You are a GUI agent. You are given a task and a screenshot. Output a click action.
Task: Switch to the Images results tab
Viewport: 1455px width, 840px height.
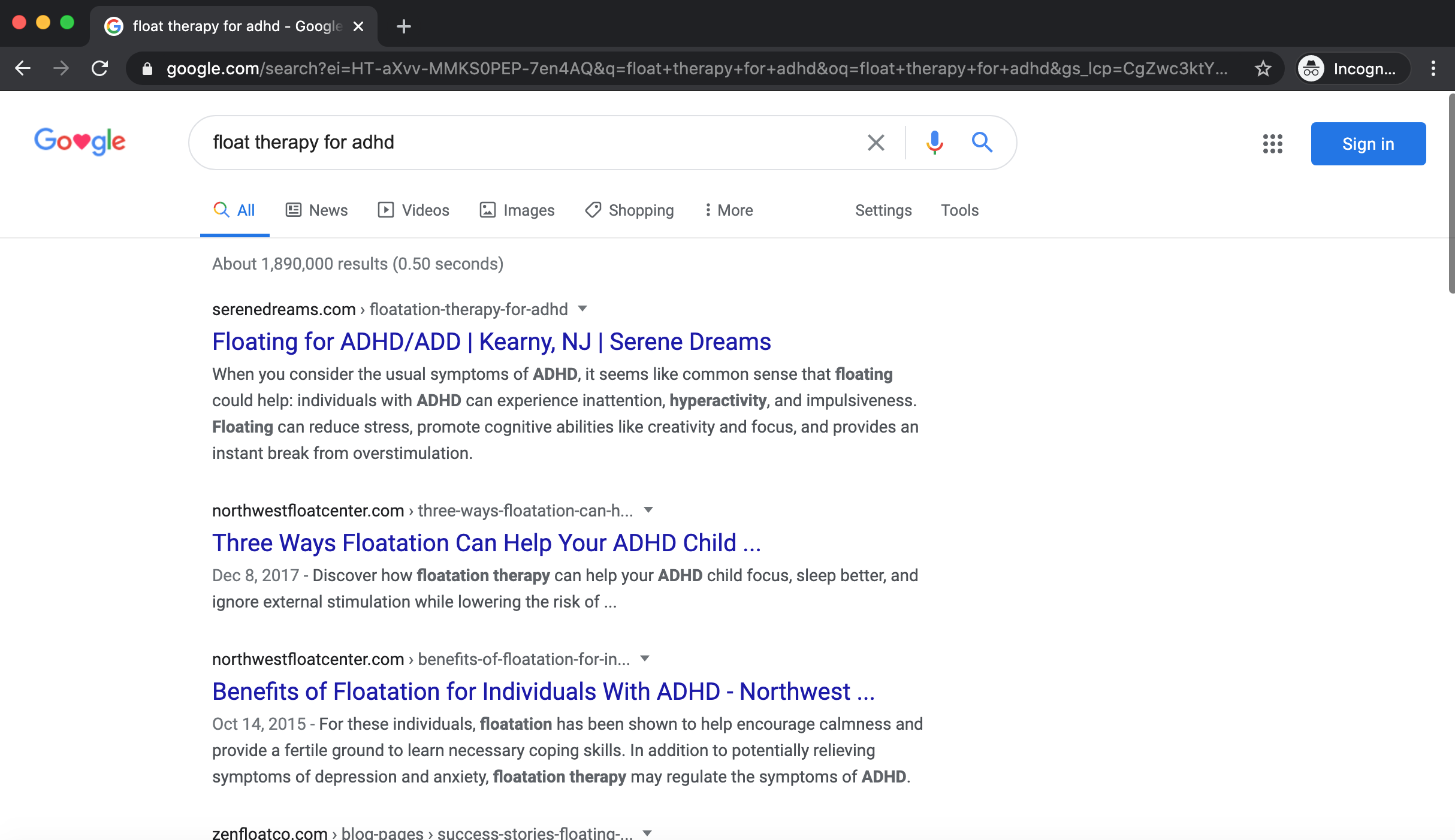point(517,210)
